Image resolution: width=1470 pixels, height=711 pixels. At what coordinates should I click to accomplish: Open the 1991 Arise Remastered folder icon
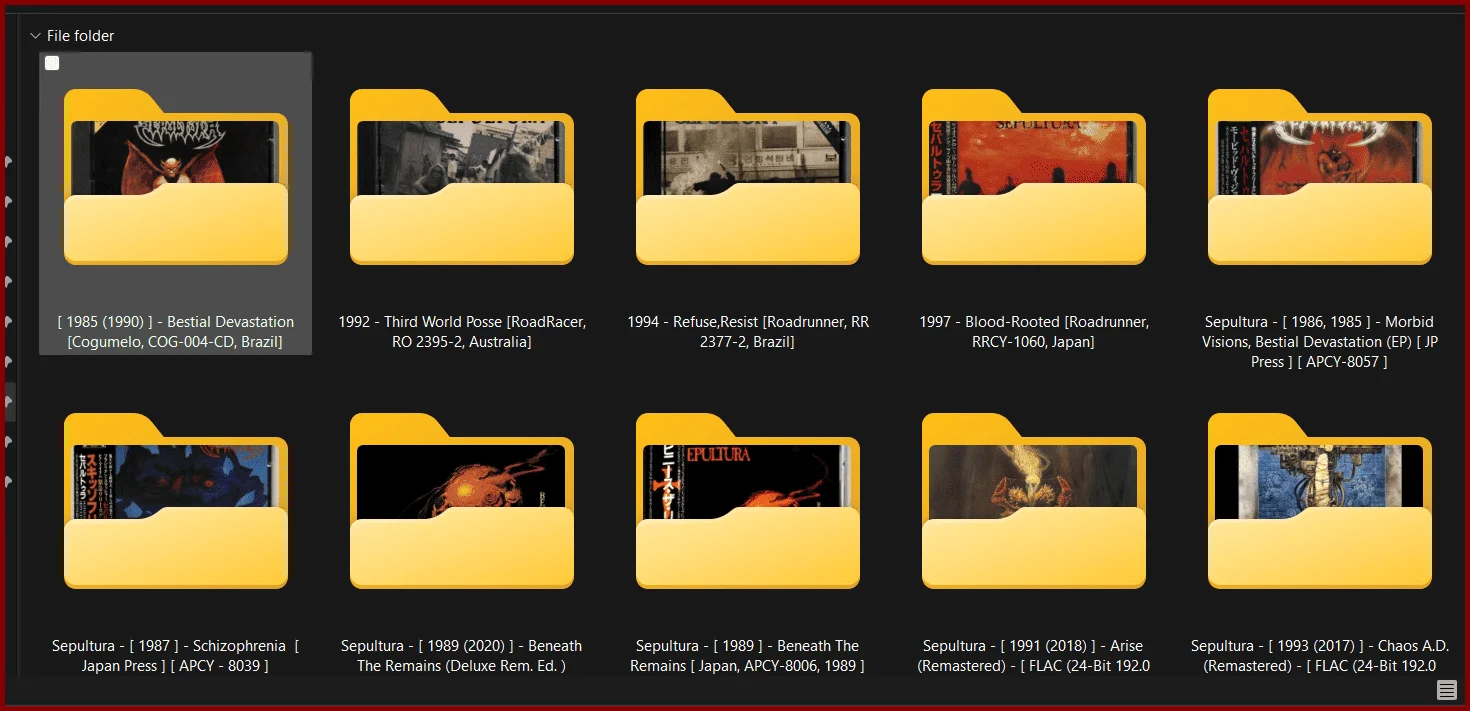tap(1034, 501)
